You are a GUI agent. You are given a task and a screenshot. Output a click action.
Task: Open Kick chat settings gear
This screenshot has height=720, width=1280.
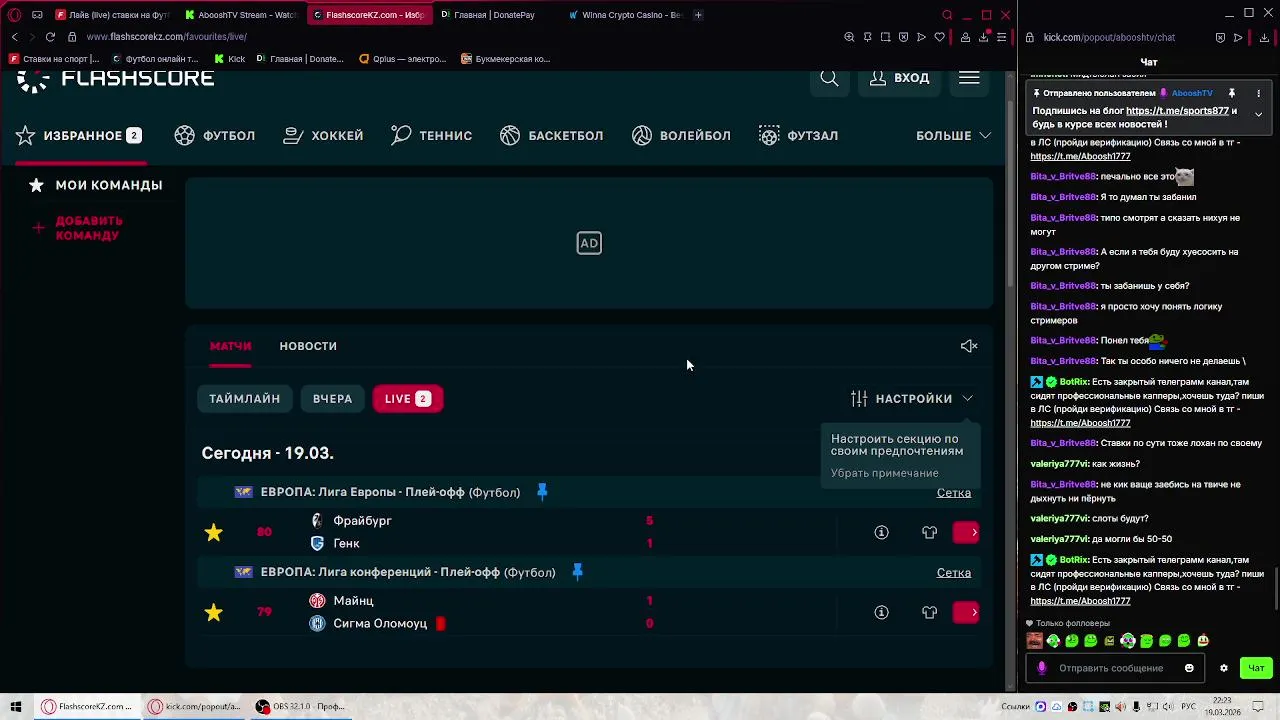tap(1223, 668)
